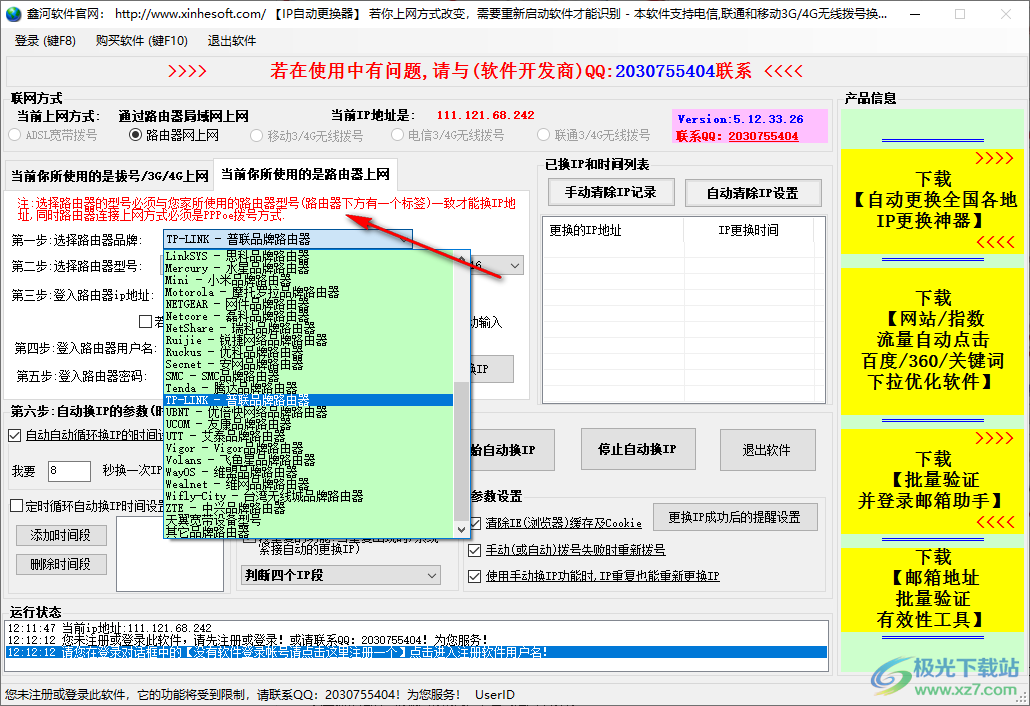
Task: Pick Secnet 安网品牌路由器 option
Action: (x=308, y=364)
